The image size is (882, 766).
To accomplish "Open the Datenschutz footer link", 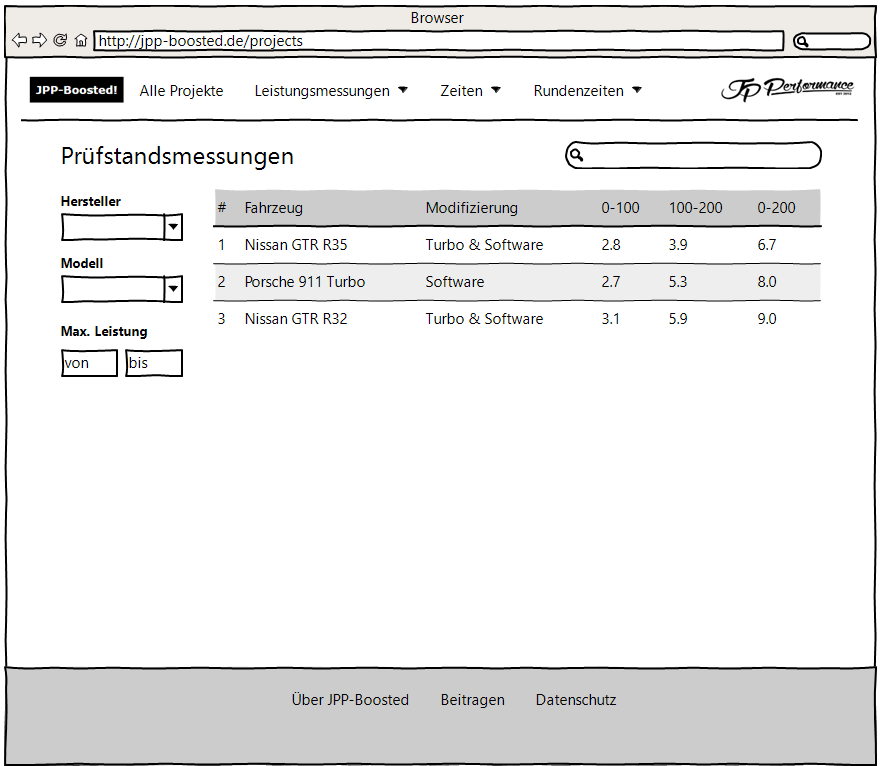I will [x=576, y=700].
